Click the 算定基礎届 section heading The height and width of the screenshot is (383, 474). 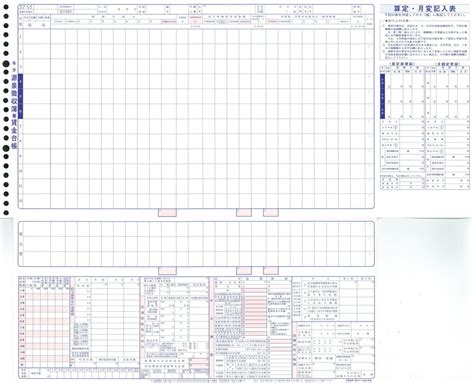click(x=402, y=64)
